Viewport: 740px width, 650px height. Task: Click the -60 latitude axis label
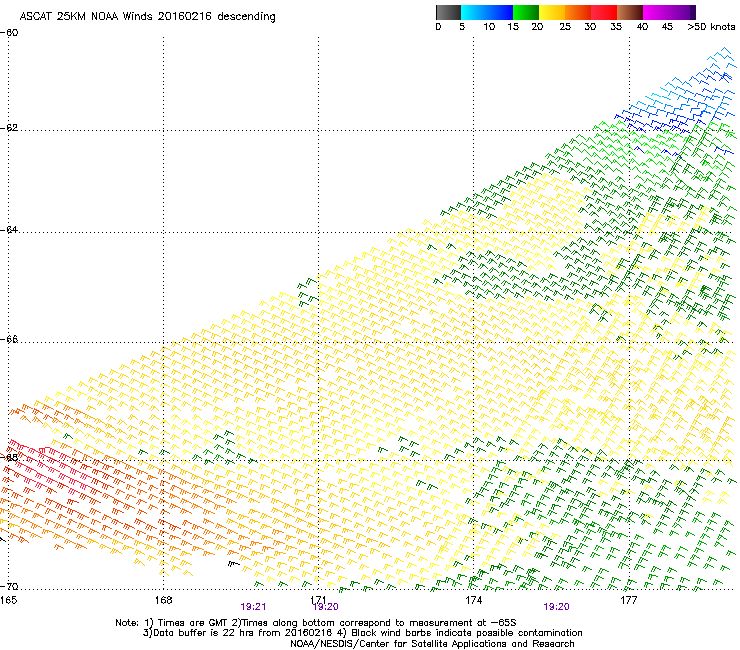[9, 33]
